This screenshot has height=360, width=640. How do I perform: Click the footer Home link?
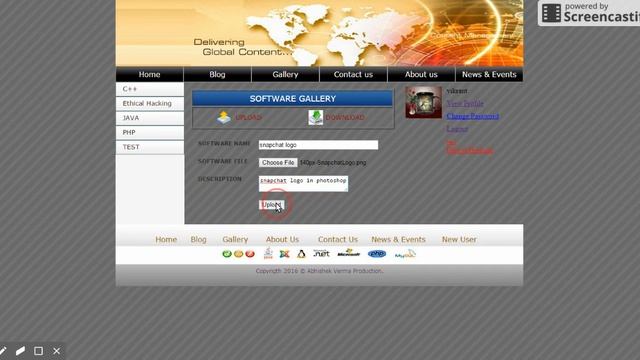tap(166, 240)
